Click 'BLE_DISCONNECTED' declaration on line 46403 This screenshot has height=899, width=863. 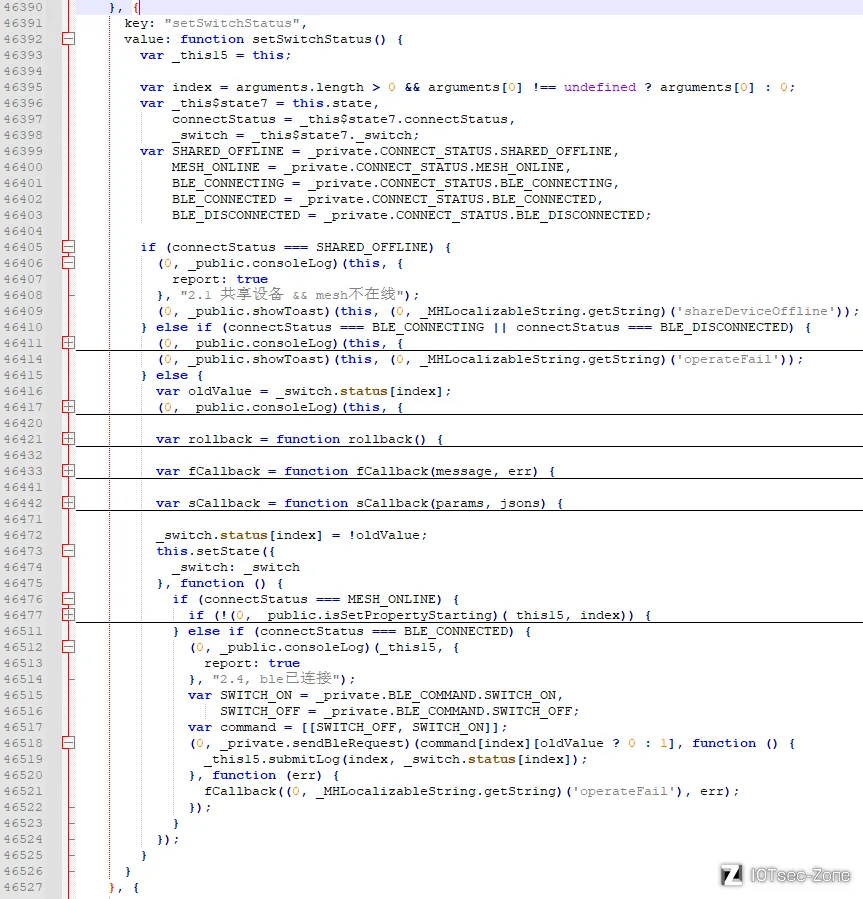click(x=236, y=215)
